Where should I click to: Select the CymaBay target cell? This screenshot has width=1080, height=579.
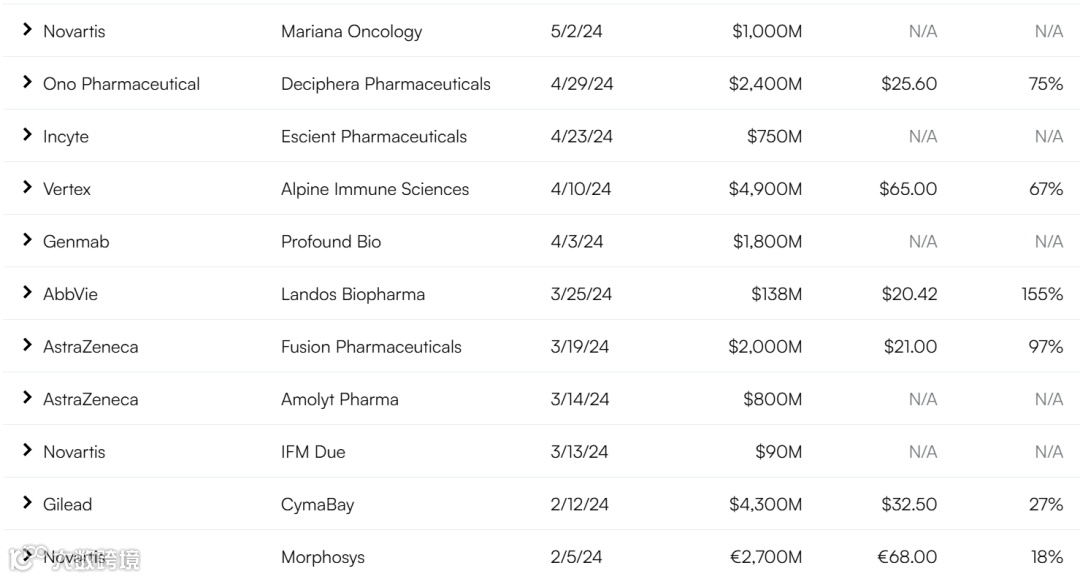[317, 505]
